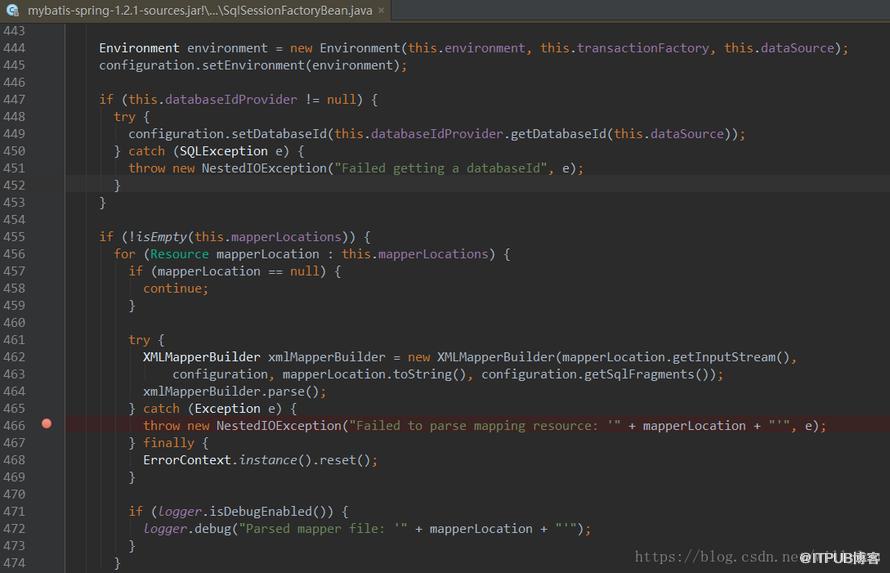
Task: Click the setEnvironment method call
Action: pyautogui.click(x=253, y=65)
